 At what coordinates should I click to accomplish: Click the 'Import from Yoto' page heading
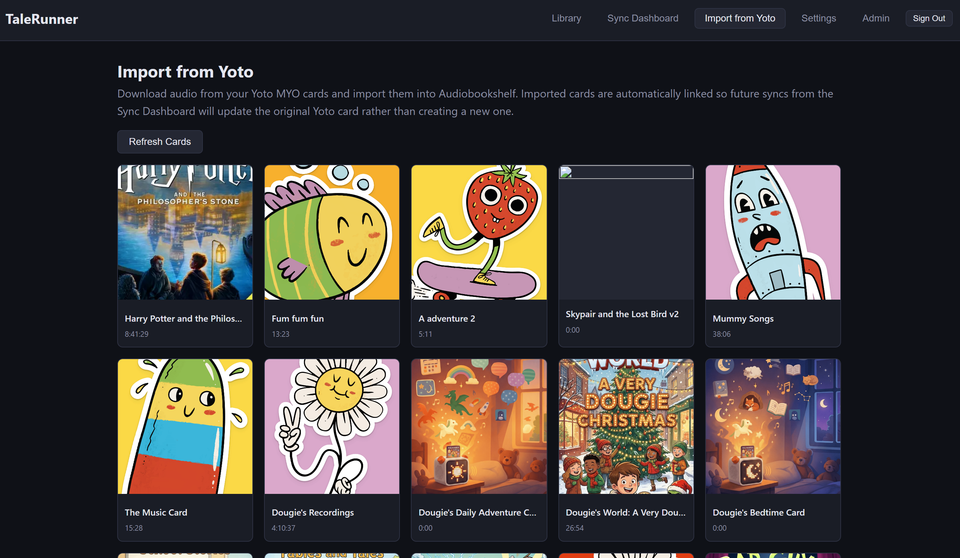pyautogui.click(x=186, y=72)
